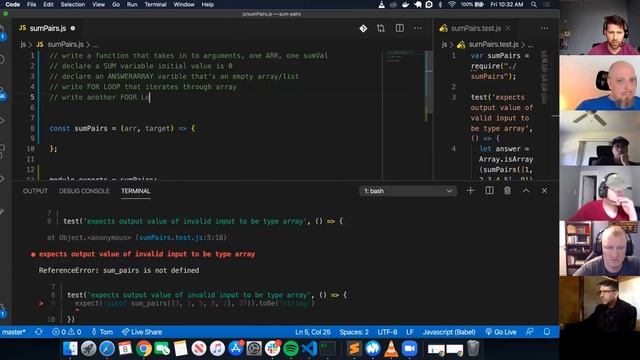This screenshot has height=360, width=640.
Task: Maximize the panel with chevron up
Action: [x=526, y=191]
